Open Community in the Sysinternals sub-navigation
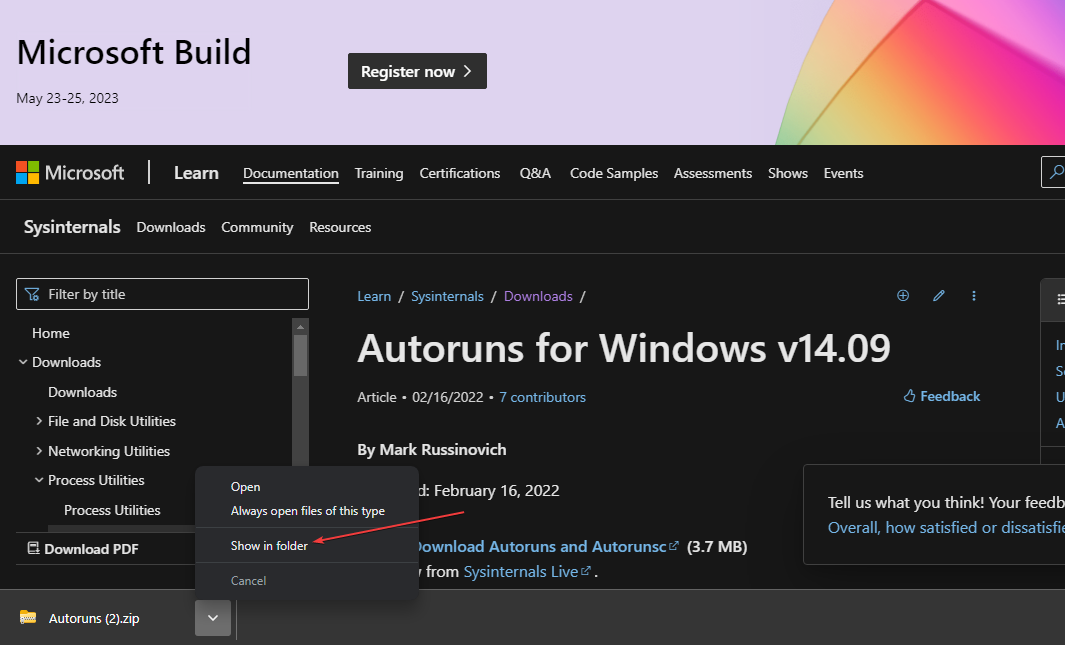This screenshot has height=645, width=1065. (x=257, y=227)
